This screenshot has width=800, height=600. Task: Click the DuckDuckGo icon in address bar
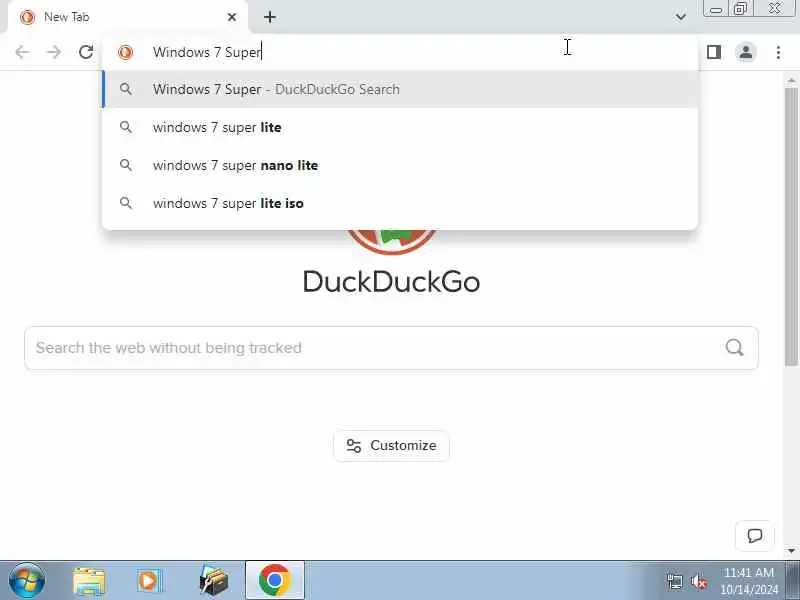tap(126, 52)
